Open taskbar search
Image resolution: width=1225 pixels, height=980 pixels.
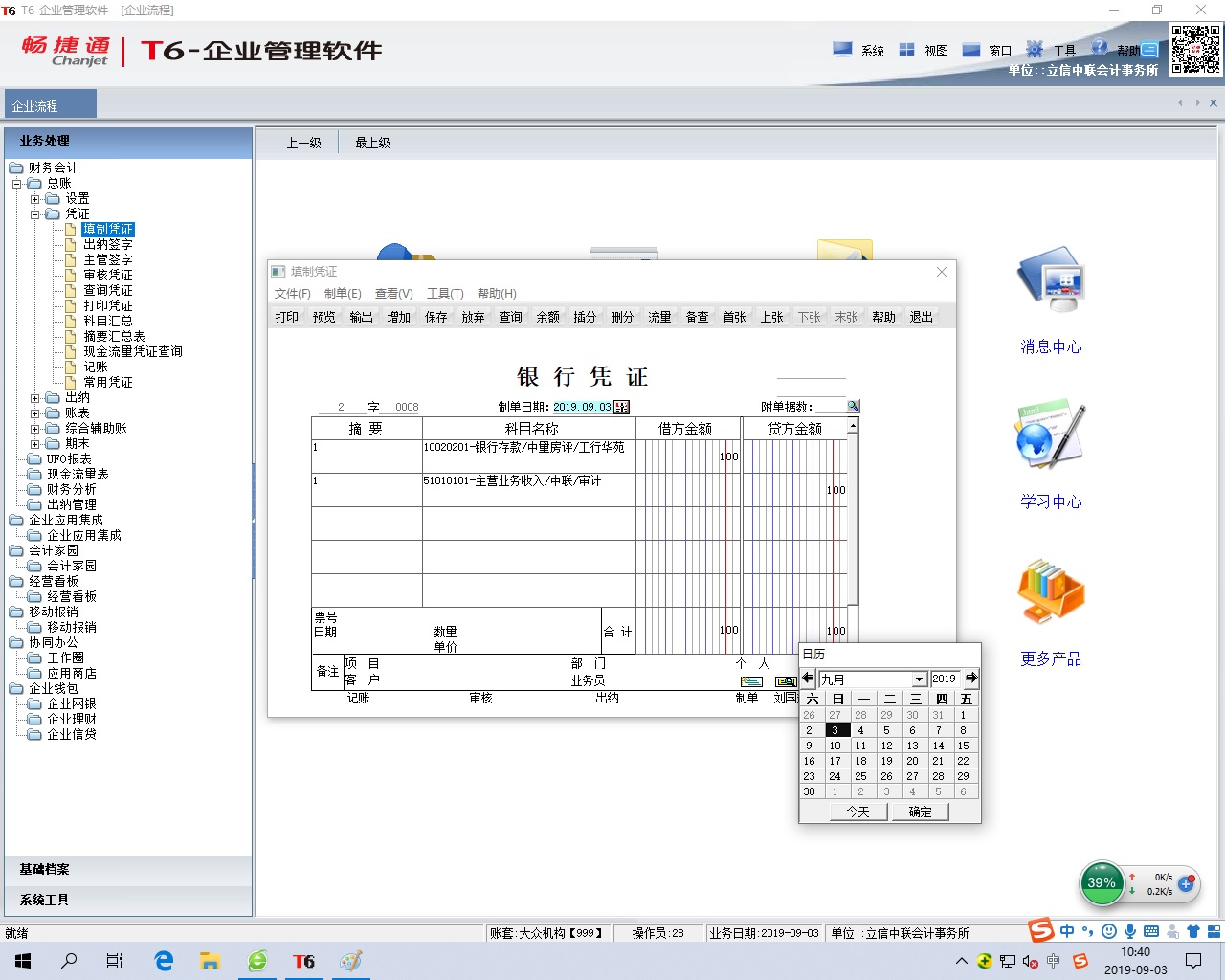[69, 961]
